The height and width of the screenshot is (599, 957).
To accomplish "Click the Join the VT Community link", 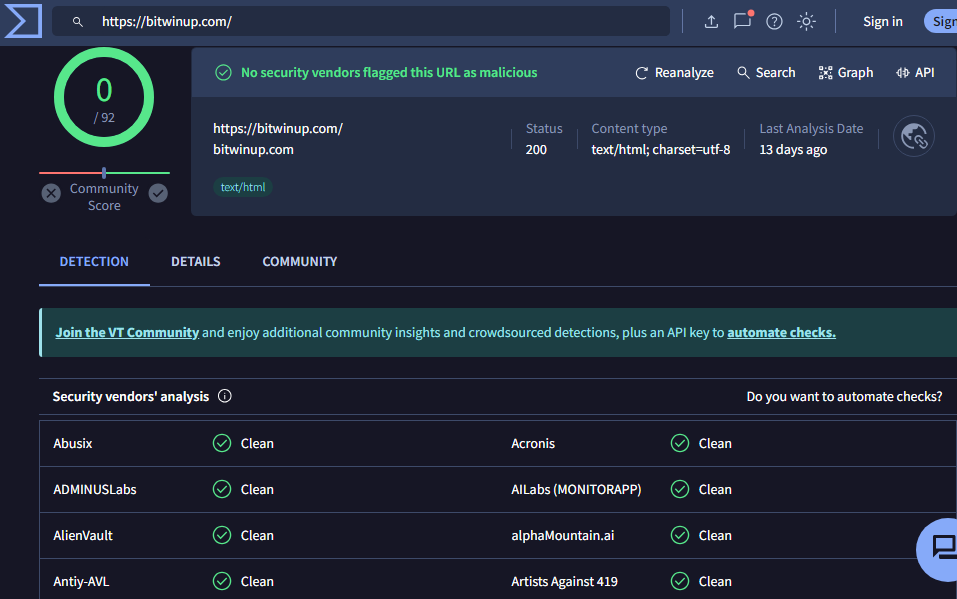I will pyautogui.click(x=127, y=333).
